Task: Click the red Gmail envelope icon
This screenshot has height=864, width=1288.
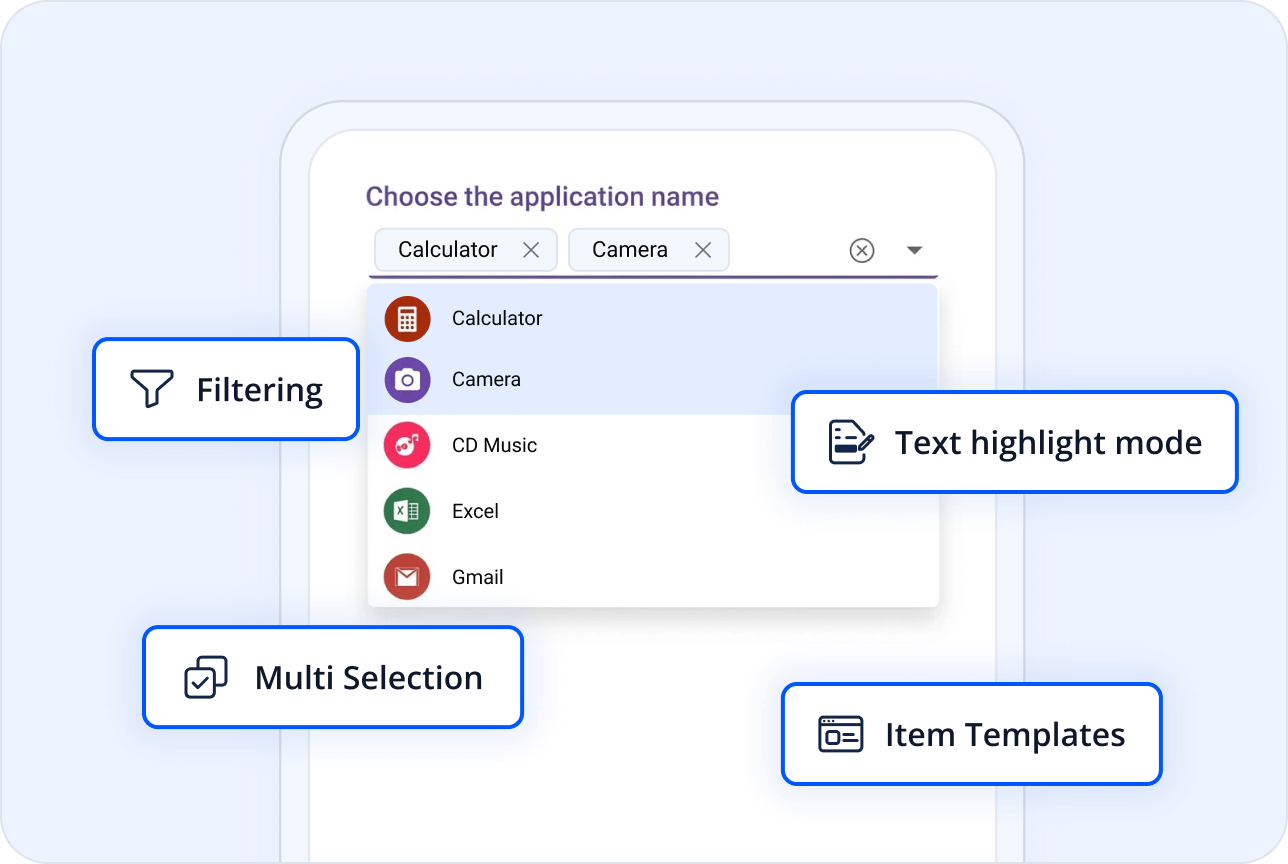Action: point(407,577)
